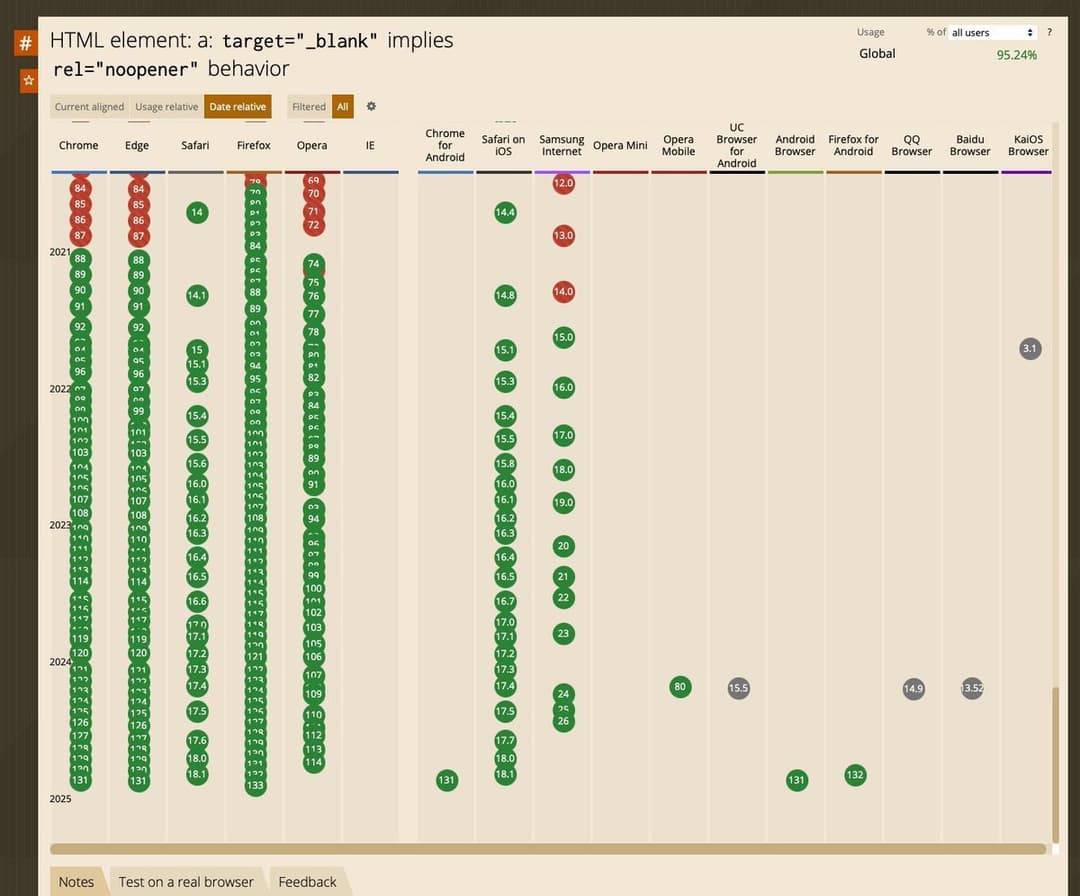The height and width of the screenshot is (896, 1080).
Task: Toggle the Filtered browsers option
Action: (x=309, y=107)
